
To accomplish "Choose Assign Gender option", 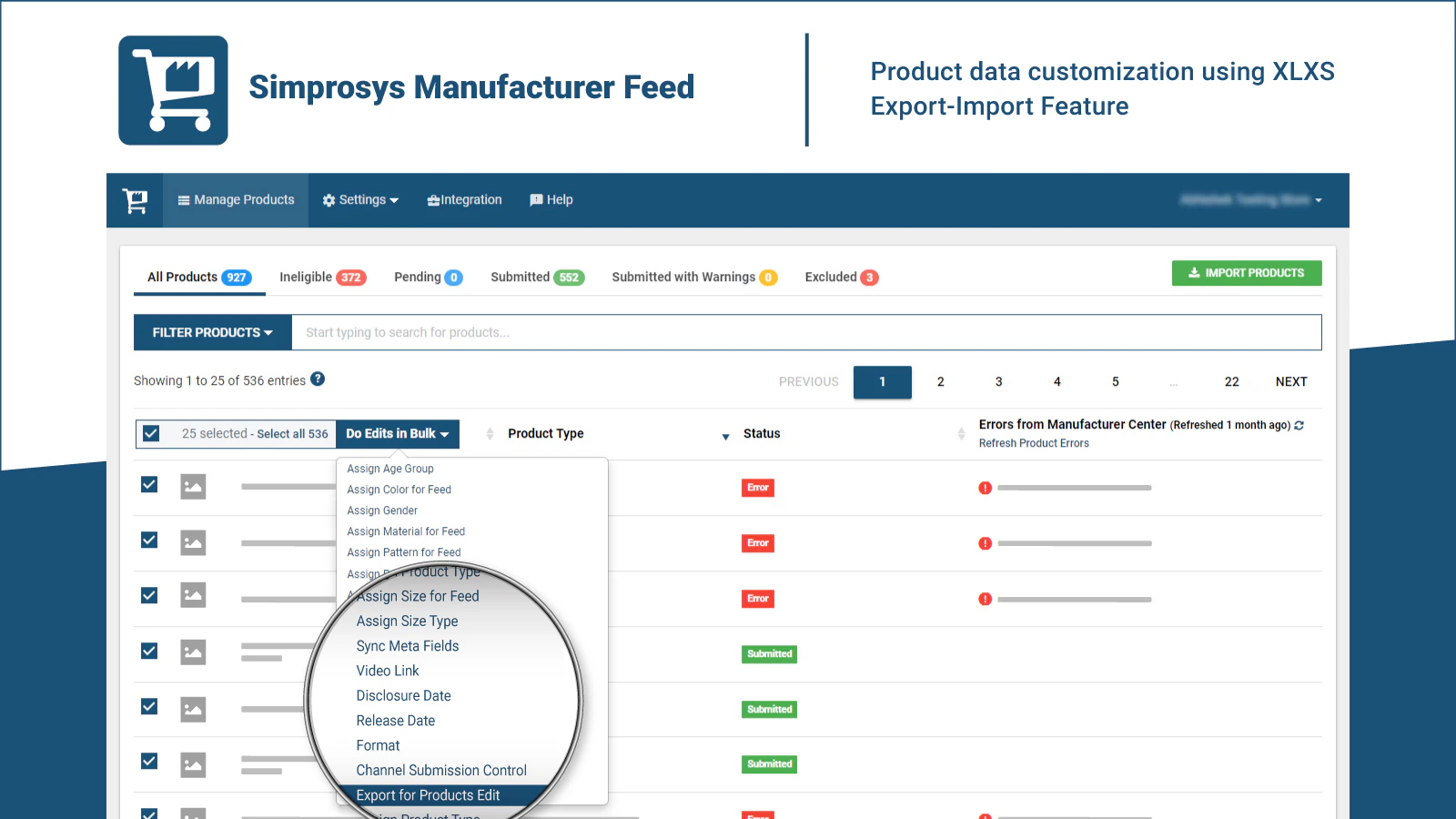I will 382,511.
